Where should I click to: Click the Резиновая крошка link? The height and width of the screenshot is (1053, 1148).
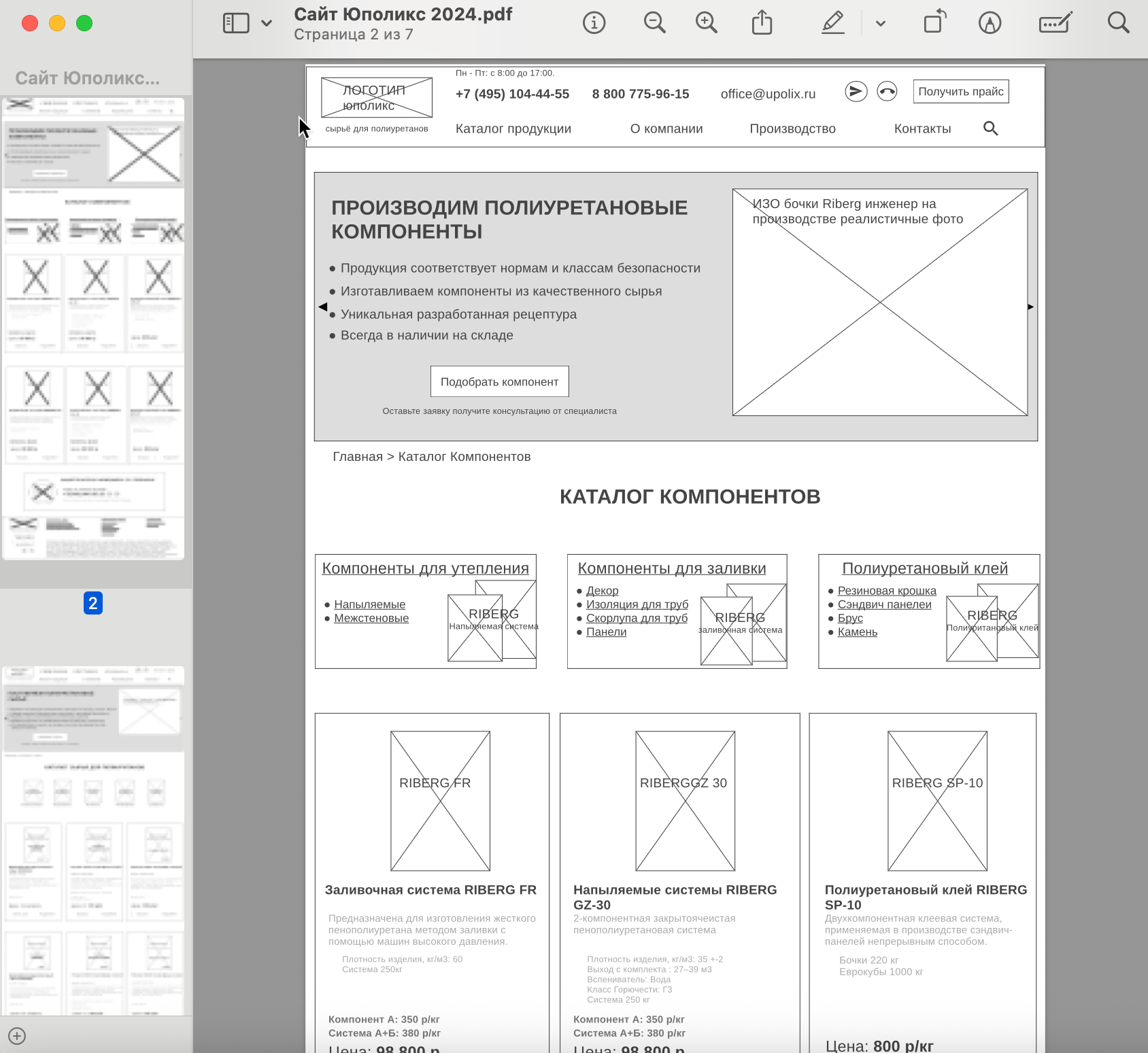tap(887, 591)
